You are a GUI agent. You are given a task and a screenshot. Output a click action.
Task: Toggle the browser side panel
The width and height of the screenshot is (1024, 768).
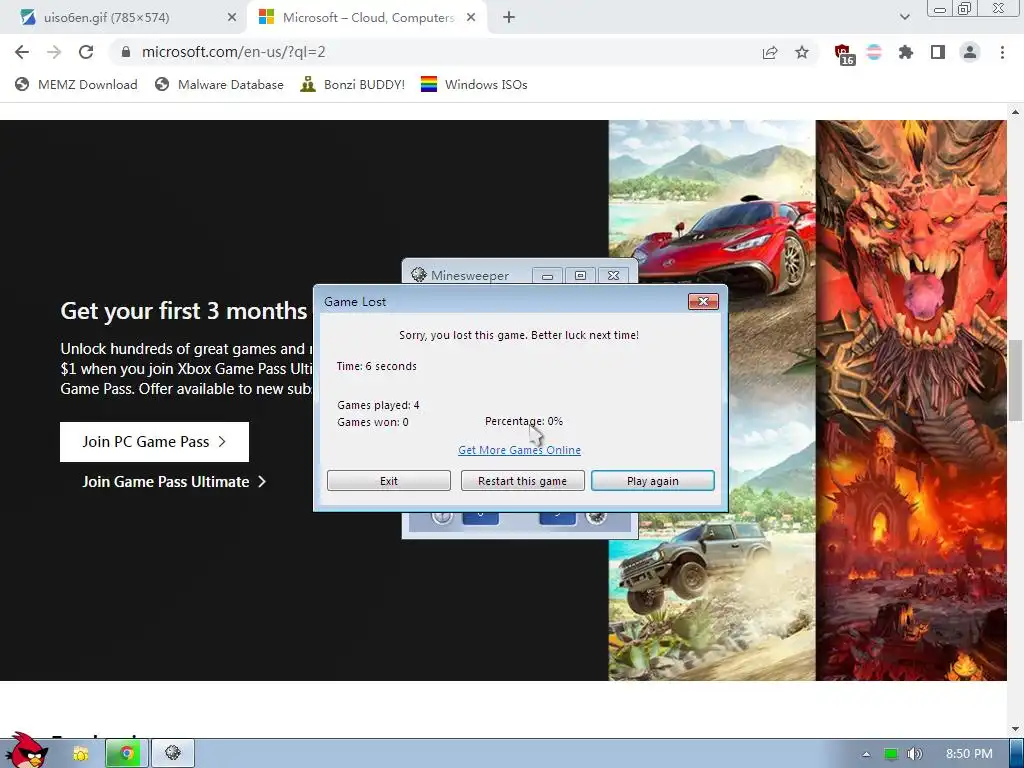click(x=938, y=52)
